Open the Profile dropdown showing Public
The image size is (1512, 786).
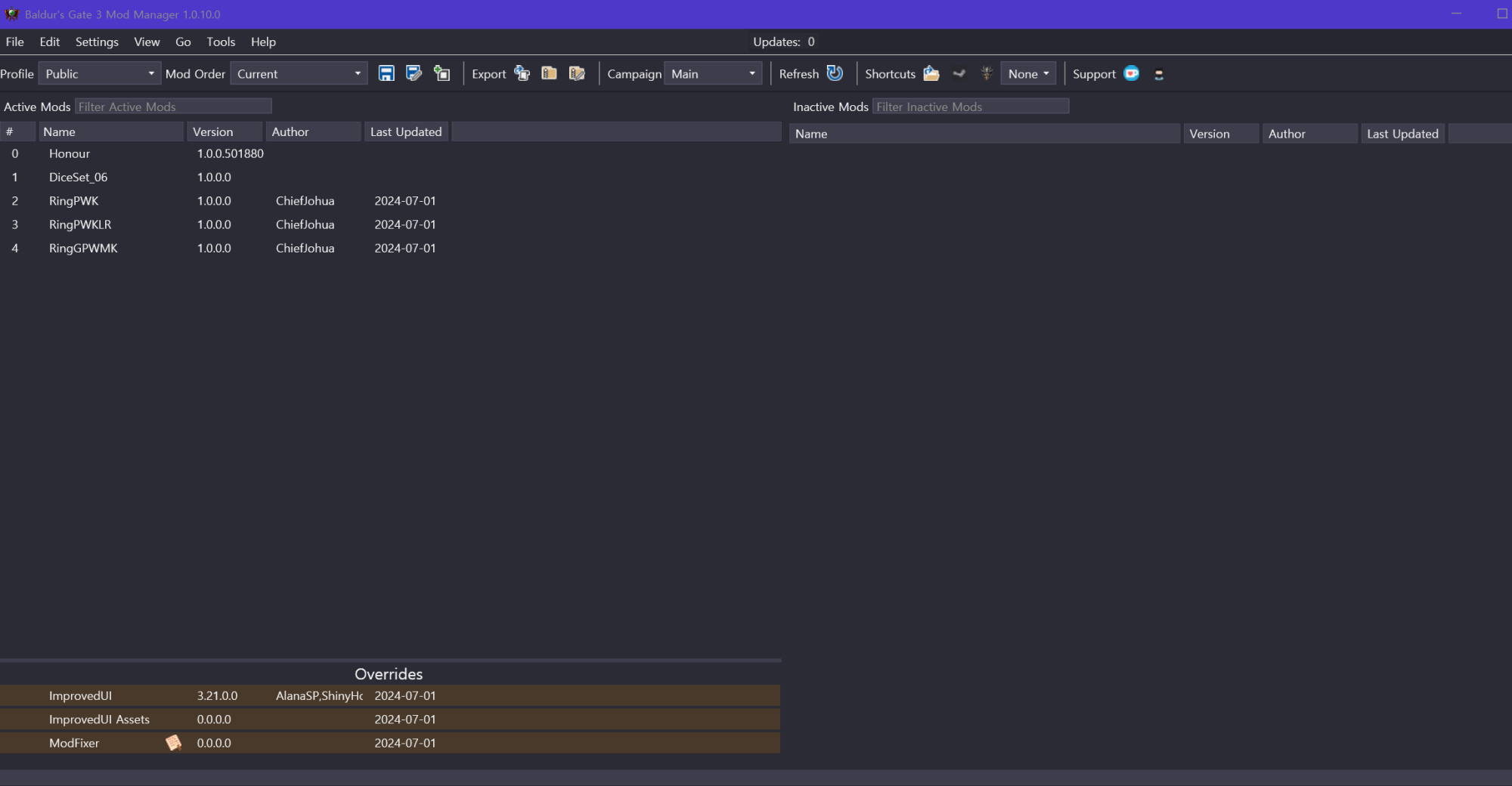pyautogui.click(x=99, y=73)
